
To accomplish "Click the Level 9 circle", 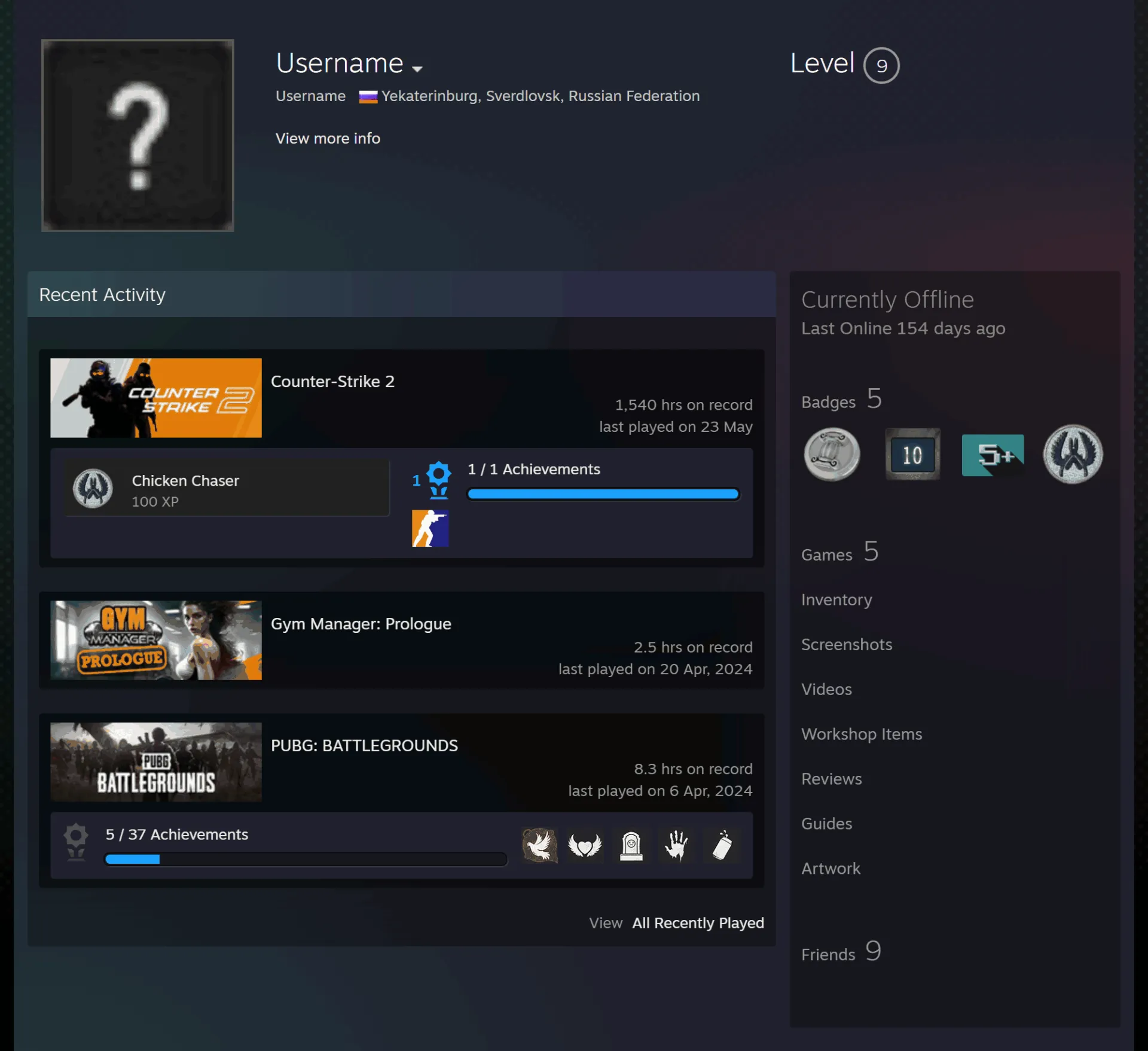I will 881,65.
